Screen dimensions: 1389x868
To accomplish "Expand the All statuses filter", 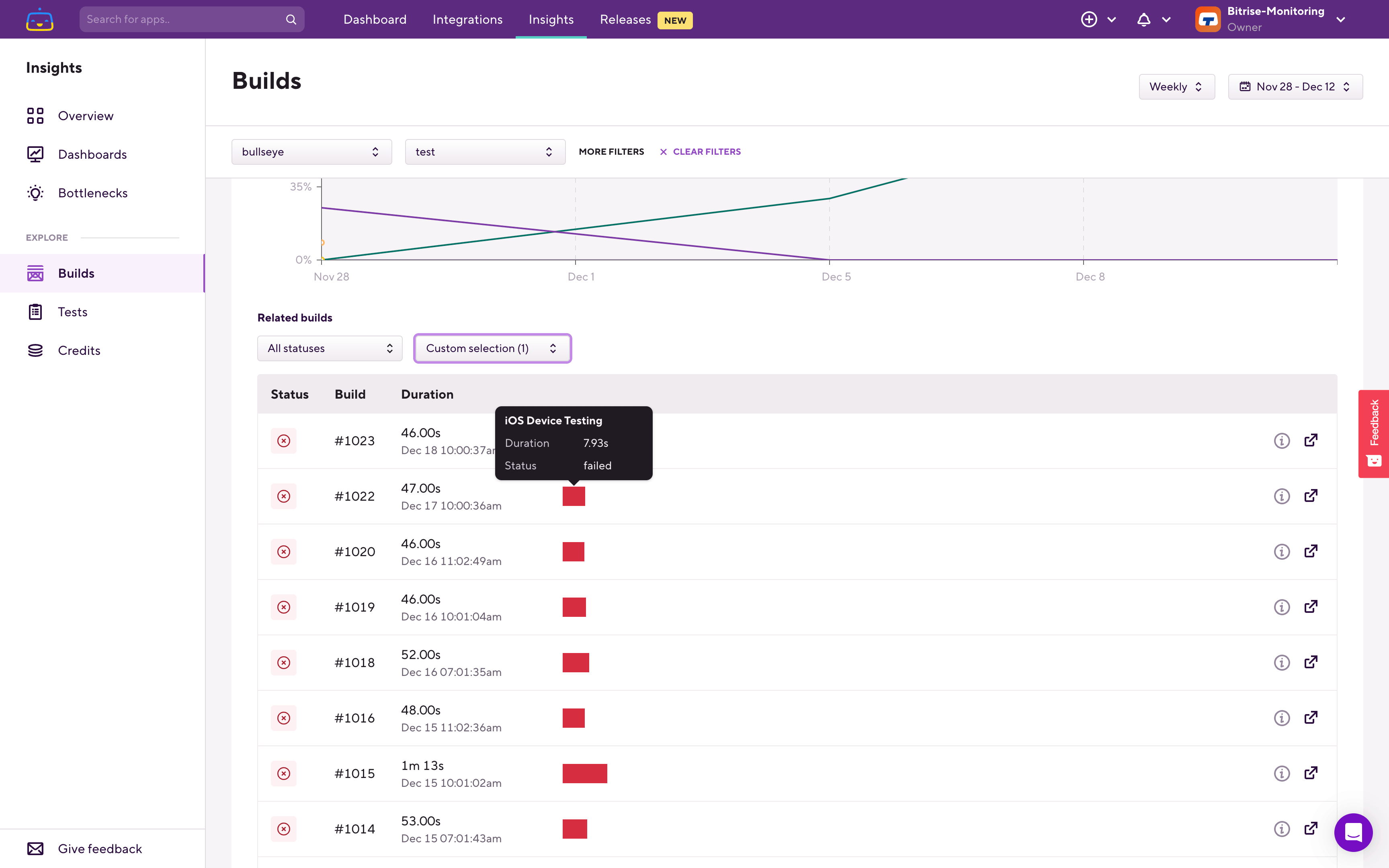I will tap(330, 348).
